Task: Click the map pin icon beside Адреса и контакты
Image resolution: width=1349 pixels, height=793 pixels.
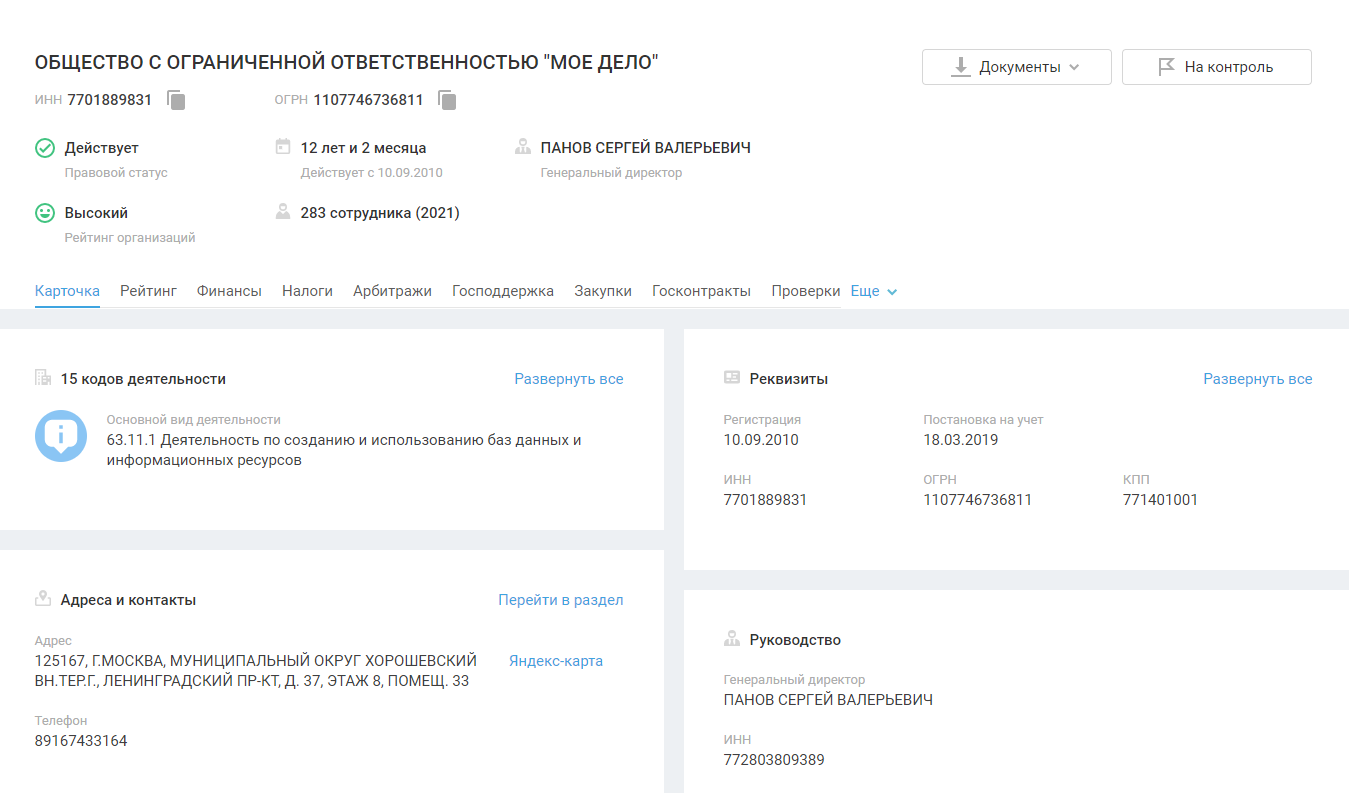Action: (x=43, y=599)
